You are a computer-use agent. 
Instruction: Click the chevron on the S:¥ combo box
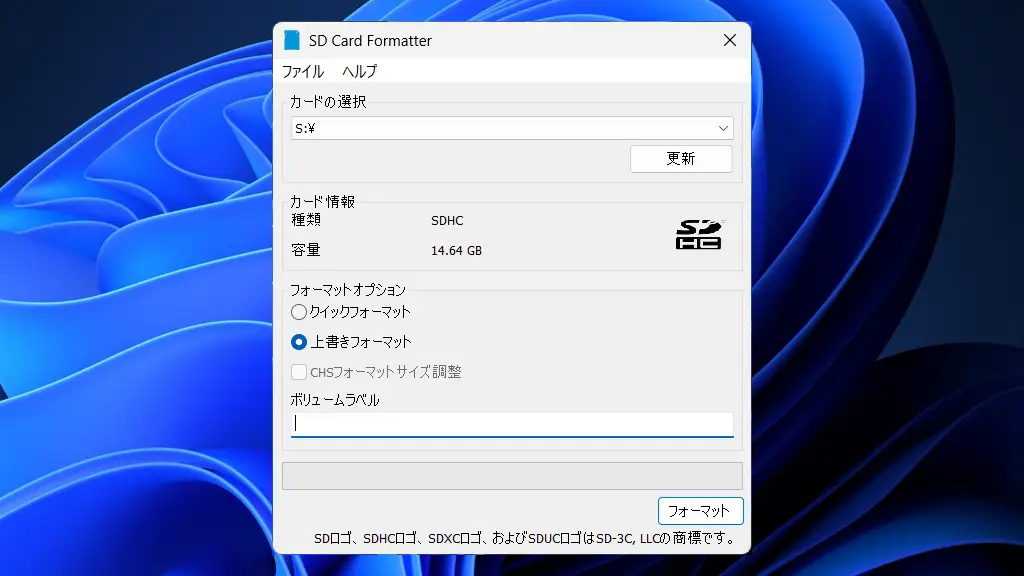click(x=724, y=128)
